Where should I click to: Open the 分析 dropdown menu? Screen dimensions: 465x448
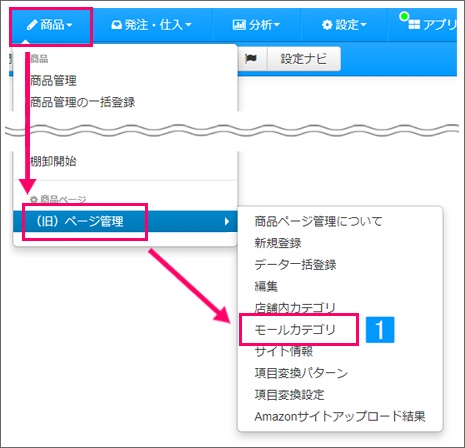[256, 25]
